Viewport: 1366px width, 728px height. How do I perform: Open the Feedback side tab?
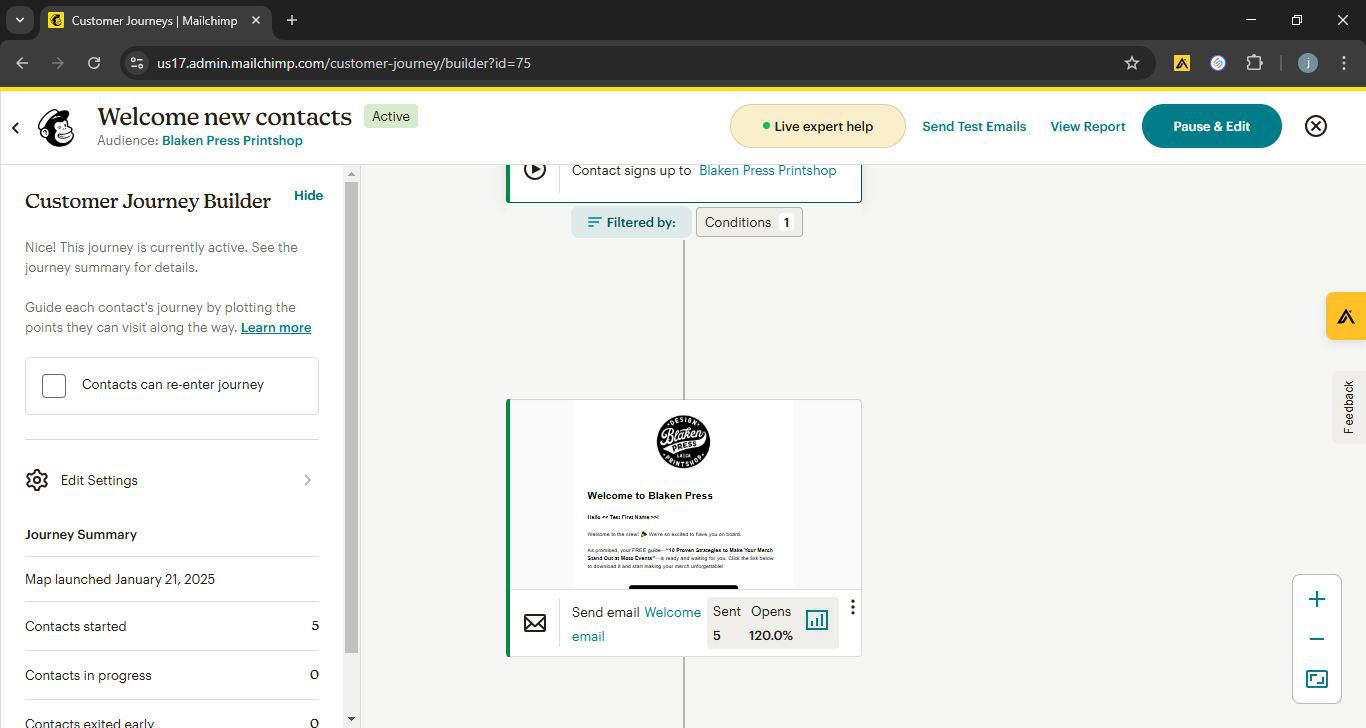(1349, 407)
